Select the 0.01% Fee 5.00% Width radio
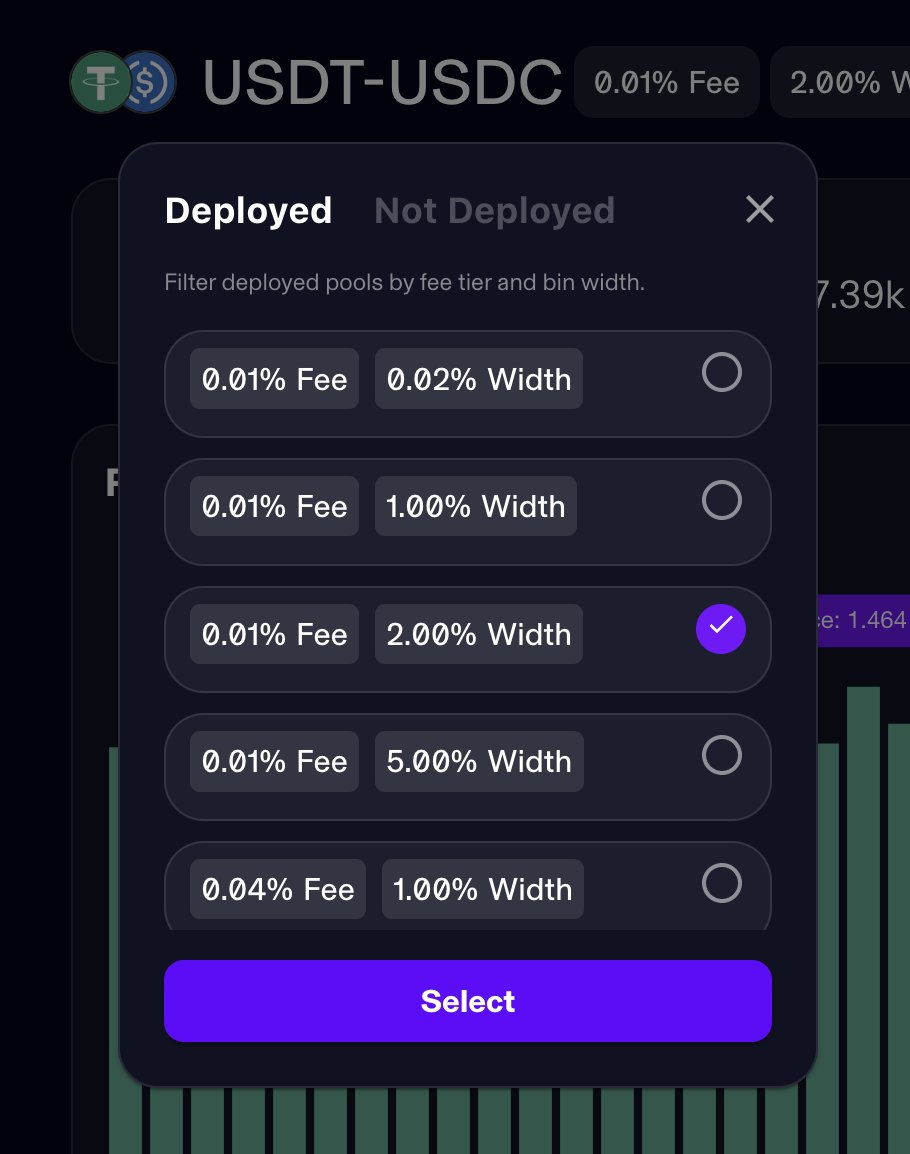 [721, 755]
